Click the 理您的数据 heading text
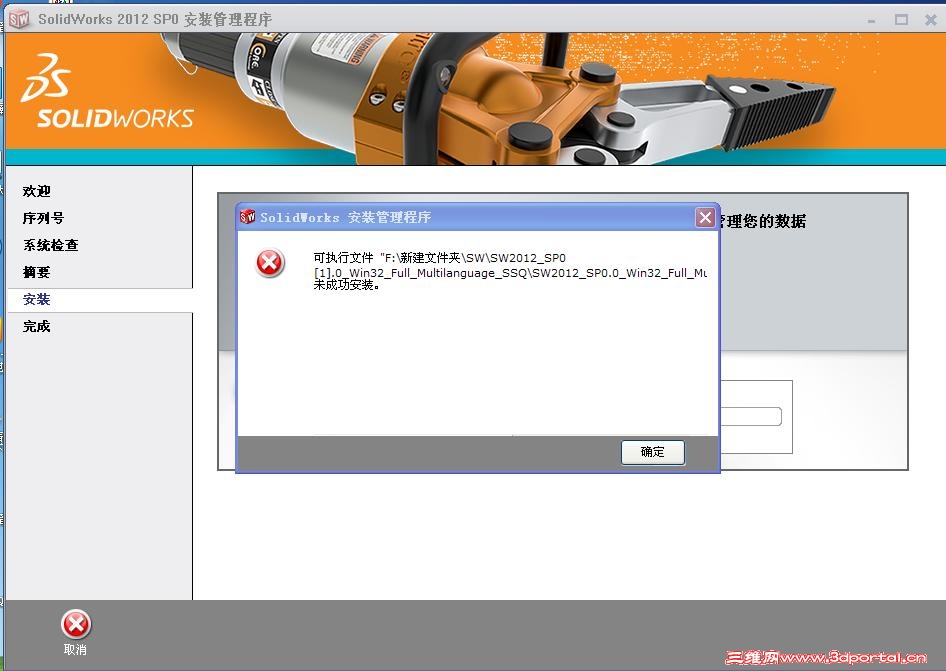This screenshot has height=671, width=946. pos(766,221)
